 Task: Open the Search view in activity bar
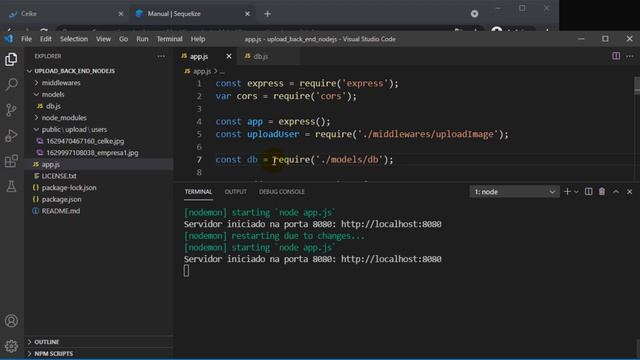(x=11, y=84)
